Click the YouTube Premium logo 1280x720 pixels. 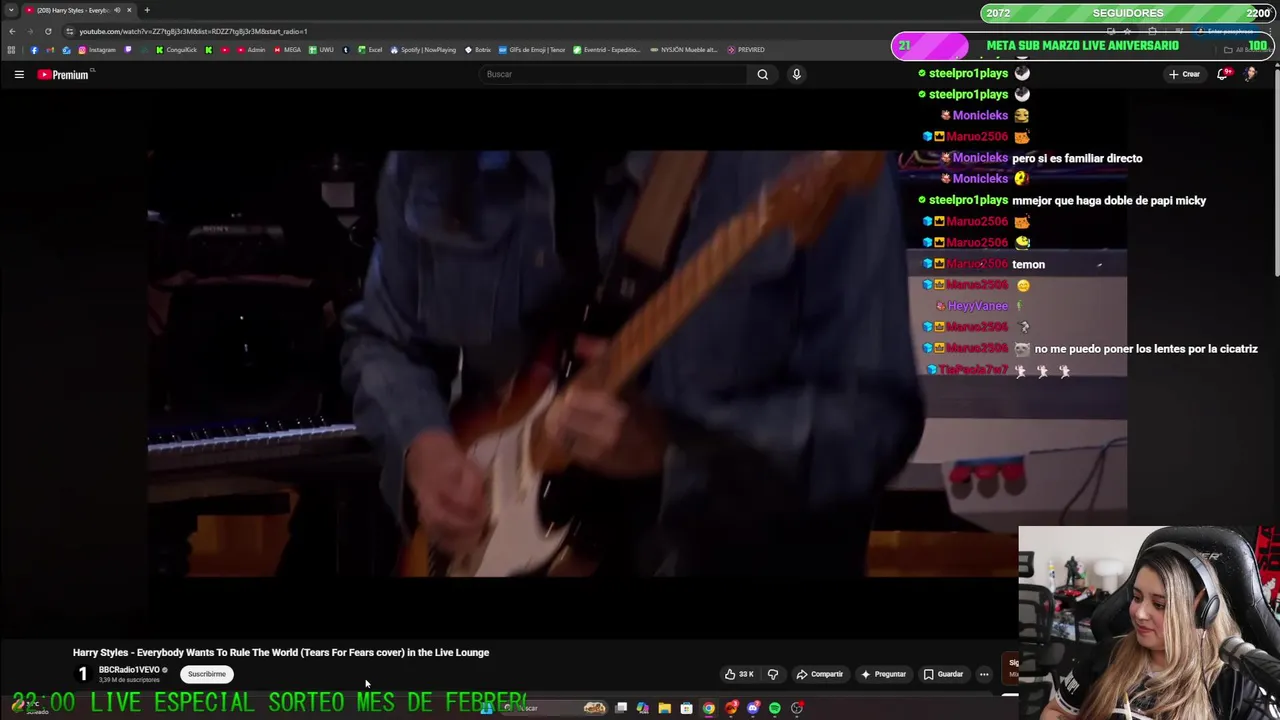(x=64, y=74)
